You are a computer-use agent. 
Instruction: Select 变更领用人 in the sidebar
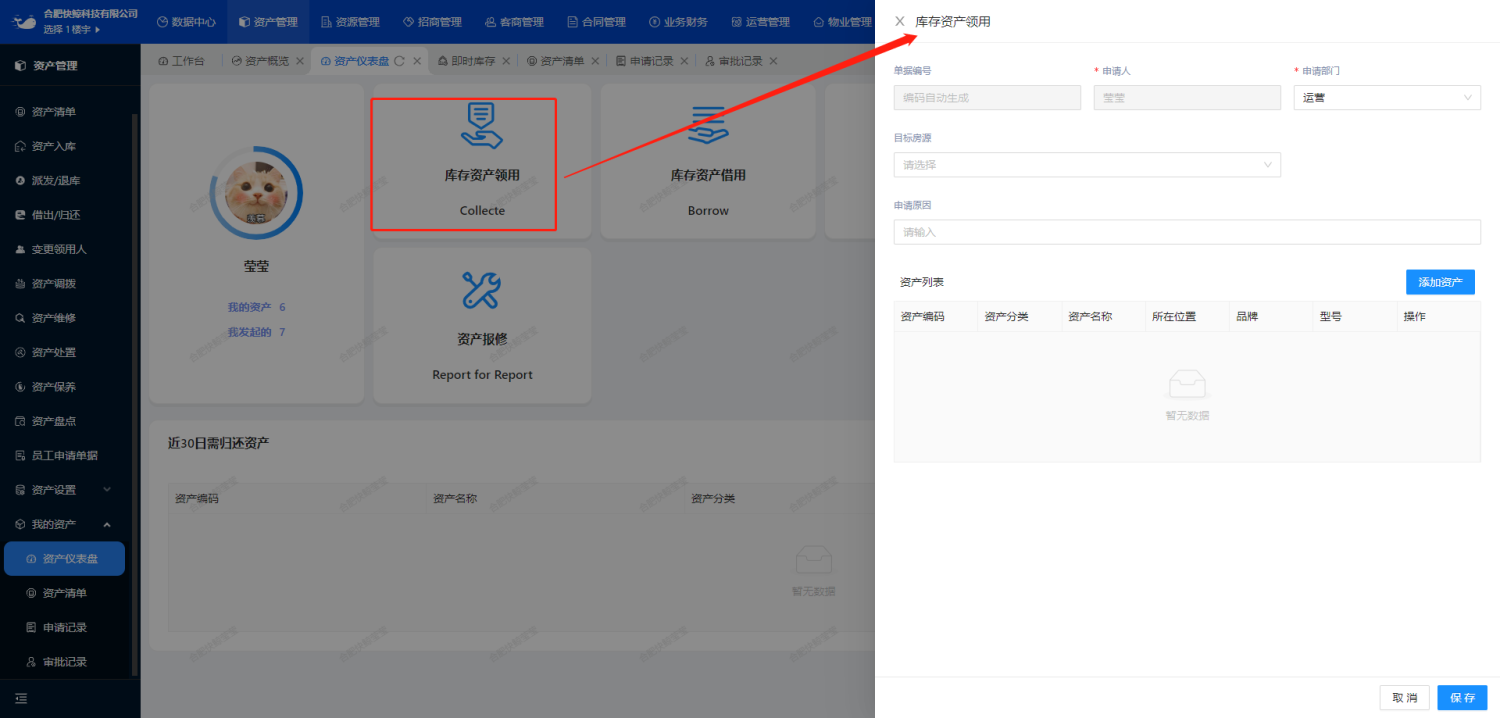[x=59, y=249]
